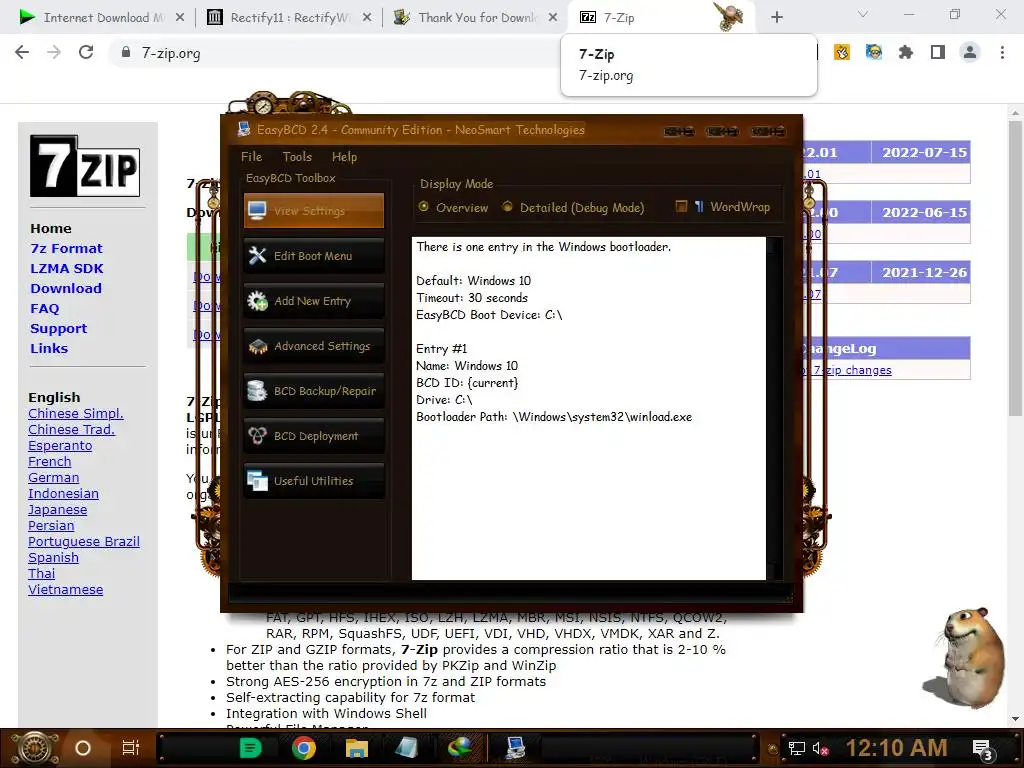Open notification center icon
Screen dimensions: 1024x768
coord(984,750)
